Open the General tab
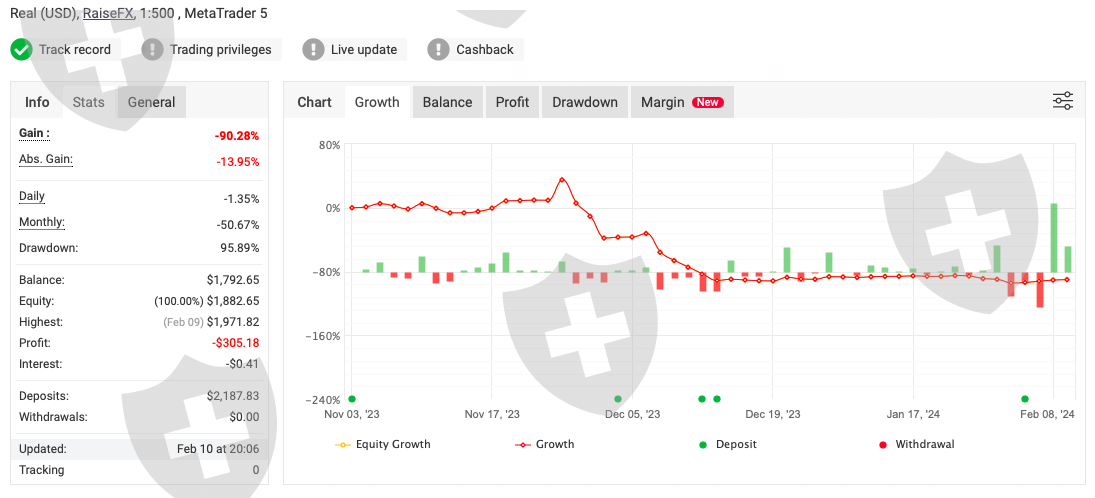Image resolution: width=1095 pixels, height=498 pixels. [151, 102]
